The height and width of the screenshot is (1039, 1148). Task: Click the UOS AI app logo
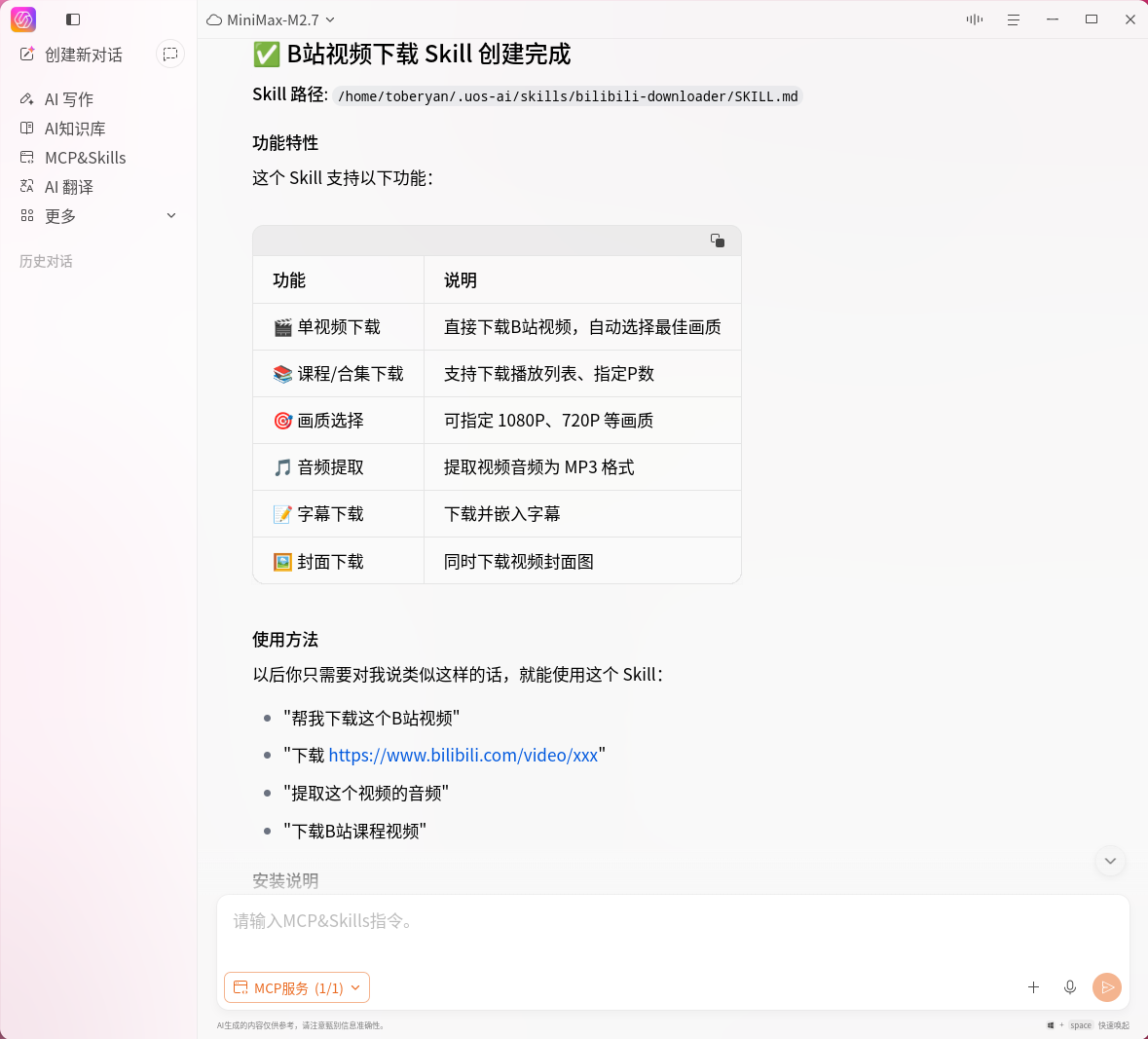coord(23,19)
